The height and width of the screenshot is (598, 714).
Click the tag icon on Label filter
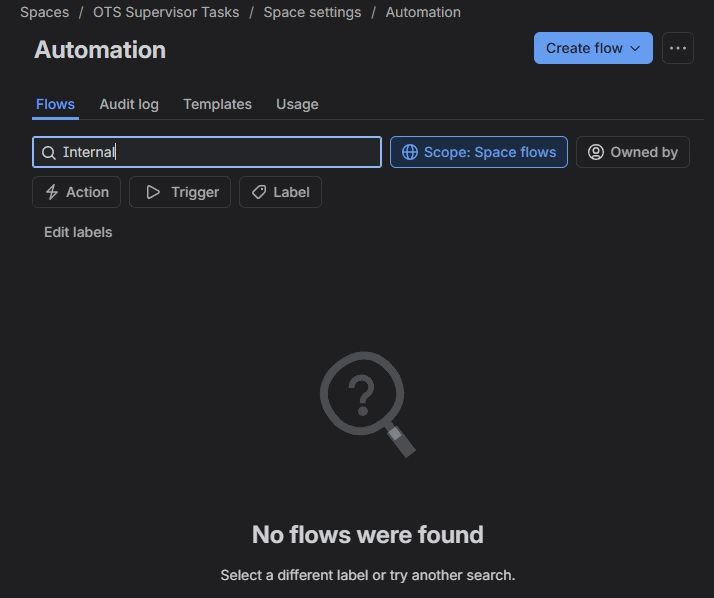coord(259,192)
